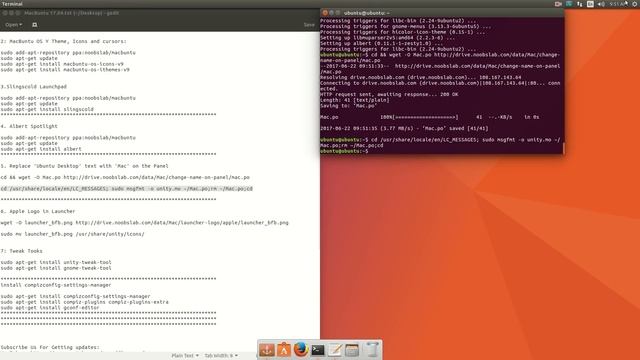Open the file manager icon in the dock
This screenshot has width=640, height=360.
point(352,350)
